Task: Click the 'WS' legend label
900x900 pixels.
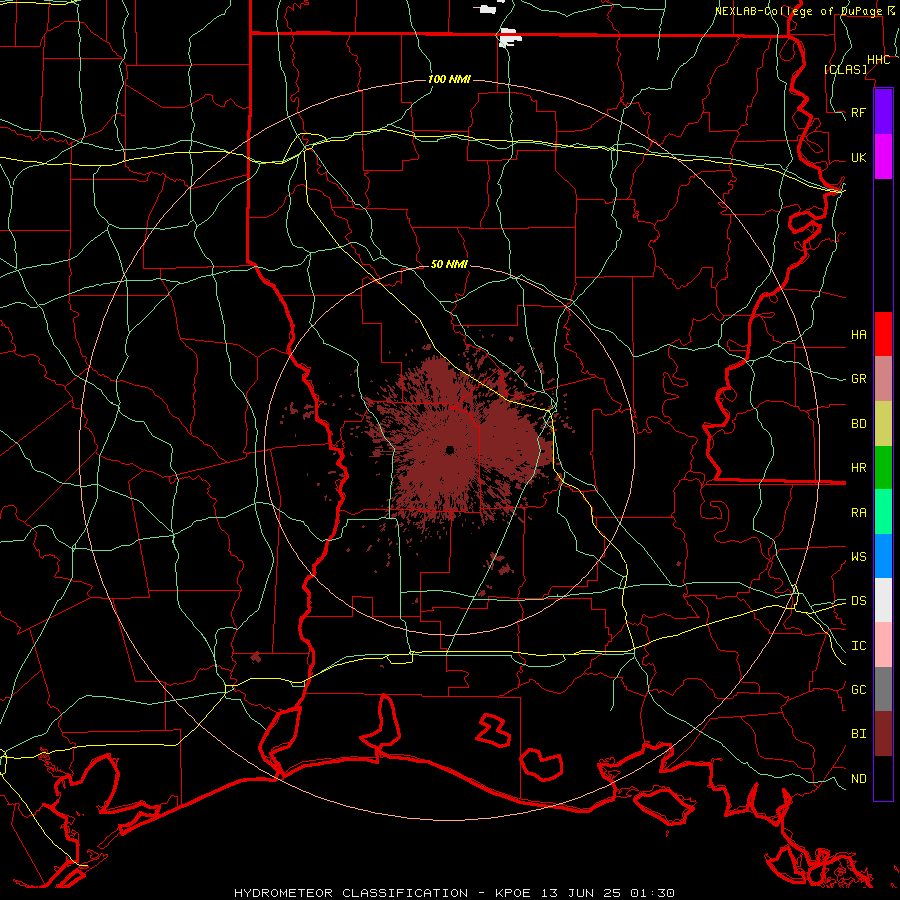Action: tap(858, 557)
